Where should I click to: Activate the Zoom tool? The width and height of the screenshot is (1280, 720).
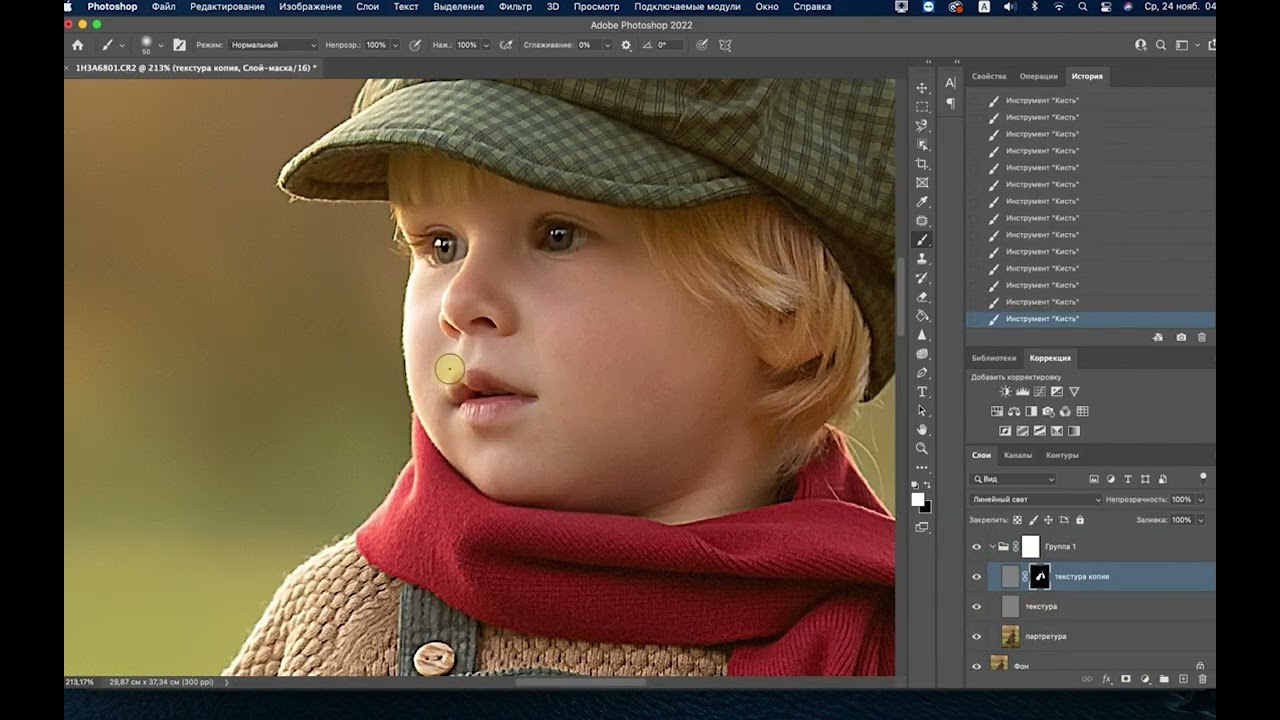tap(922, 449)
